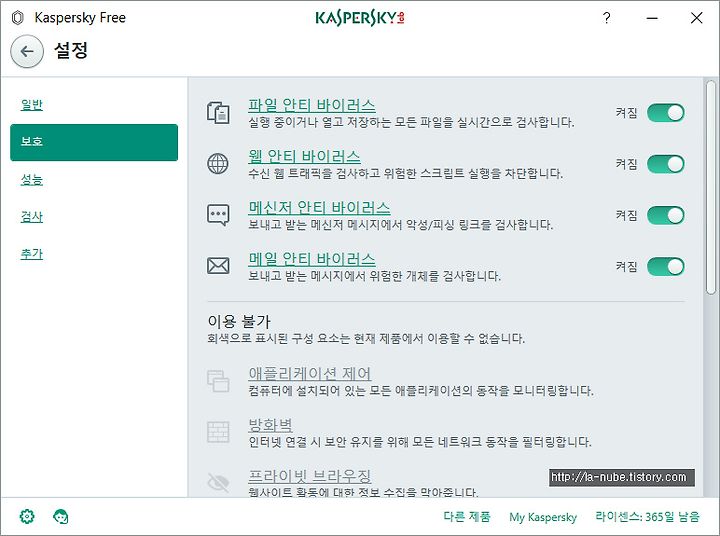
Task: Close the Kaspersky Free window
Action: tap(697, 18)
